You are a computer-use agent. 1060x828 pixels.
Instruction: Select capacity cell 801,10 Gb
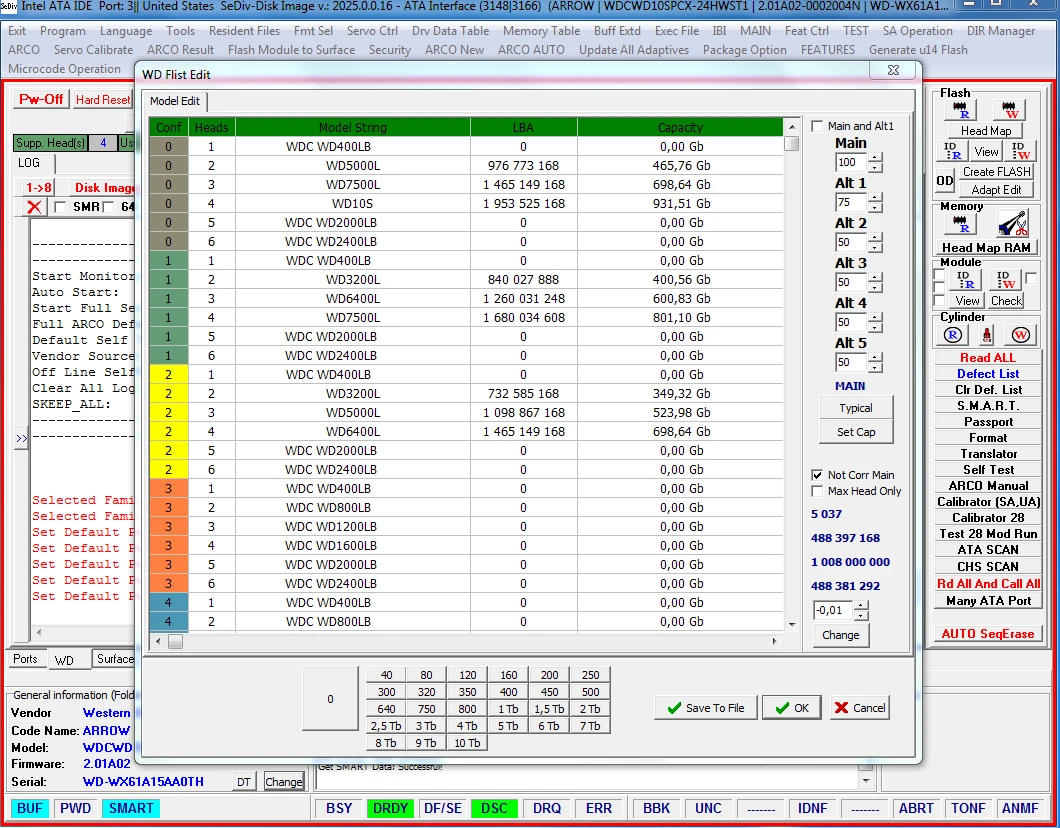point(681,318)
